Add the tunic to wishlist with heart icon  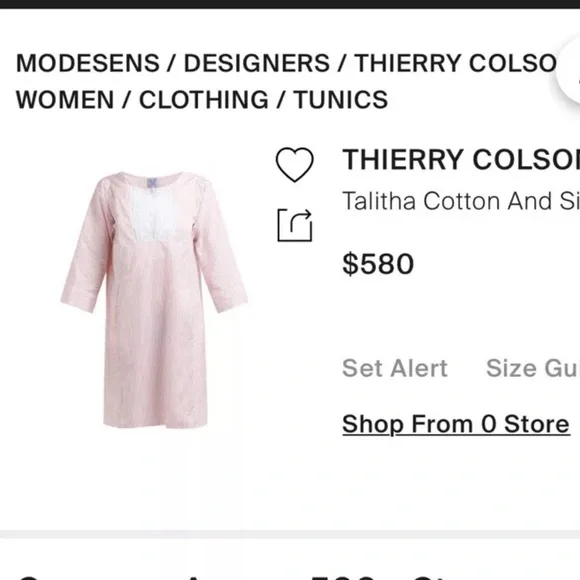294,164
